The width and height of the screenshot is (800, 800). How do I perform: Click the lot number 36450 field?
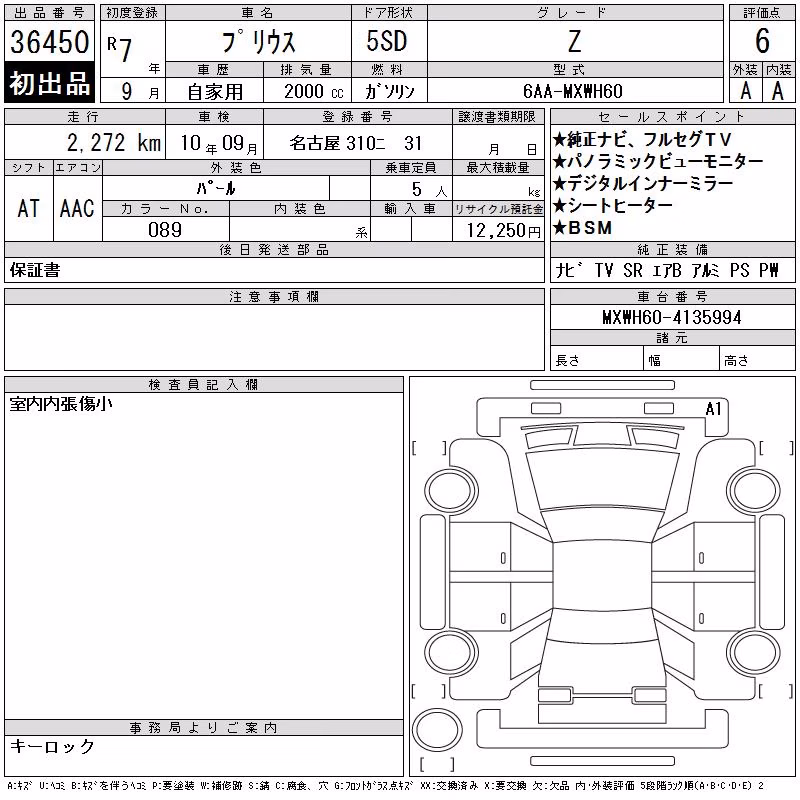(x=49, y=41)
